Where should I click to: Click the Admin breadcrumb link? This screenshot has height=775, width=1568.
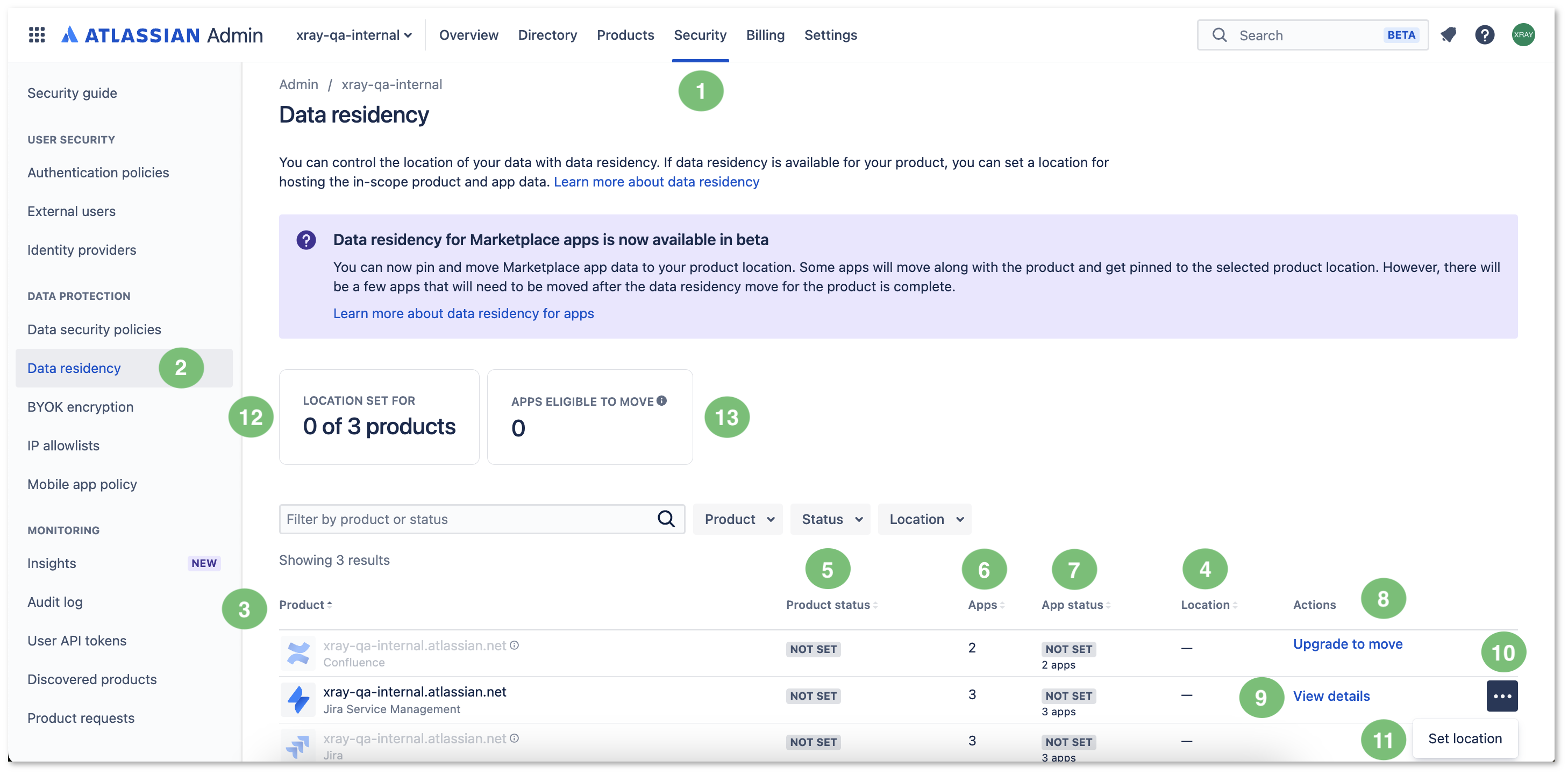[x=298, y=84]
